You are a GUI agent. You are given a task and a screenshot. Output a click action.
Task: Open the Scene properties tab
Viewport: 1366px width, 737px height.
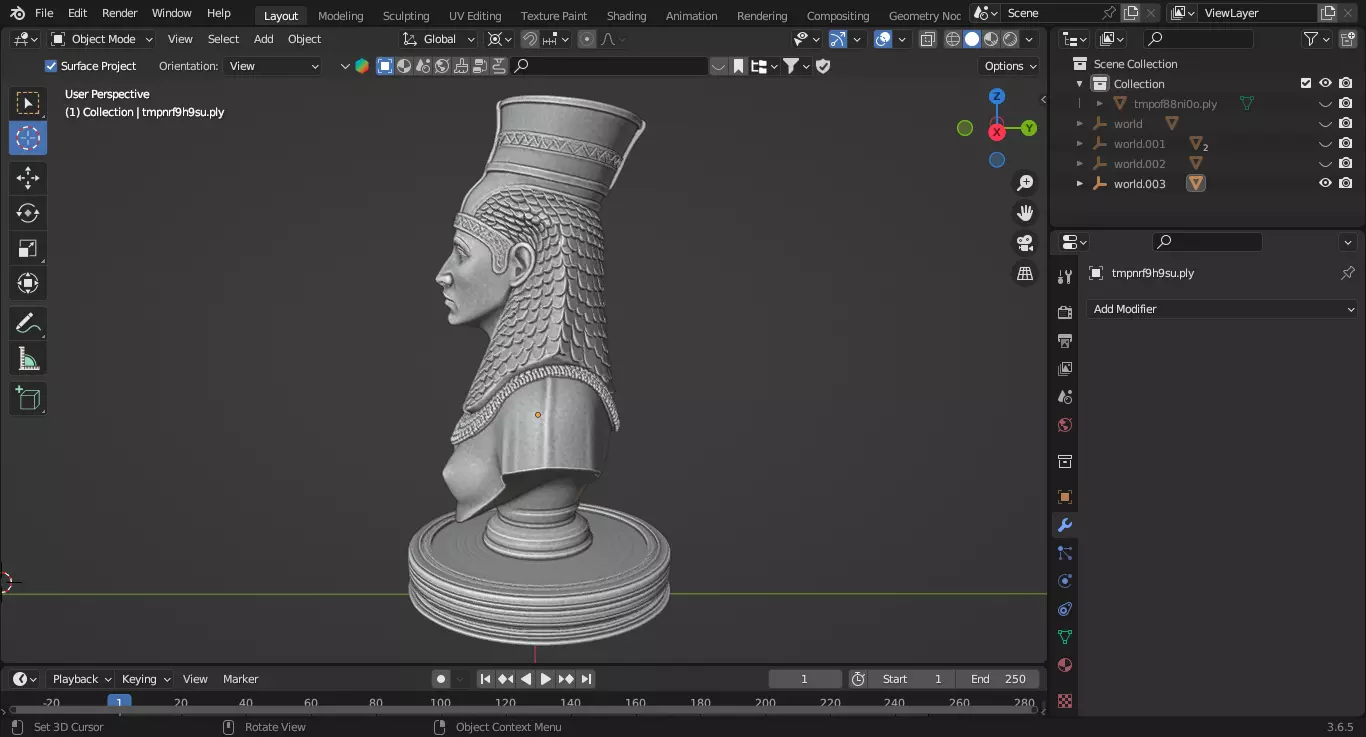tap(1065, 397)
